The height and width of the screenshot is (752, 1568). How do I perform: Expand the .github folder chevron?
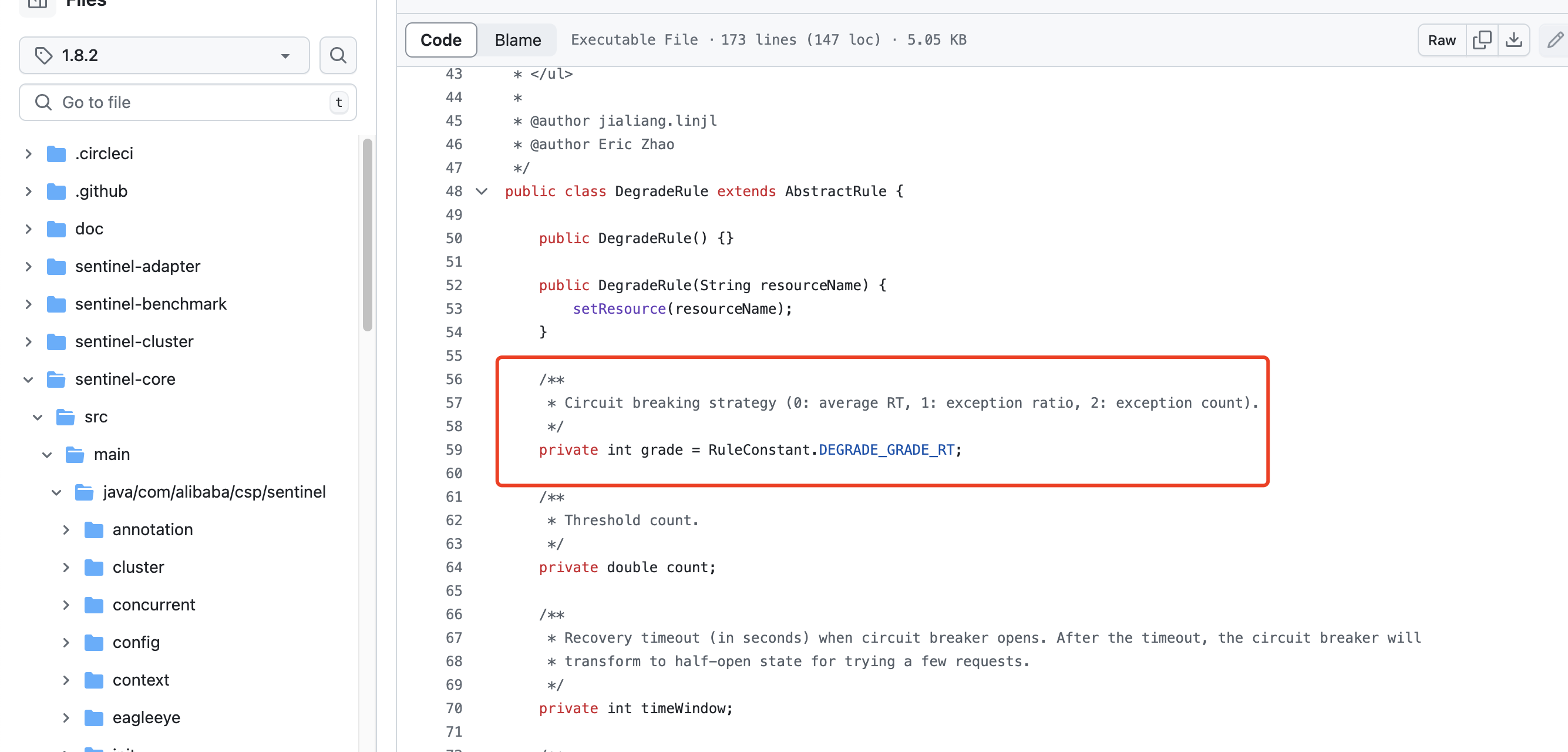coord(28,191)
